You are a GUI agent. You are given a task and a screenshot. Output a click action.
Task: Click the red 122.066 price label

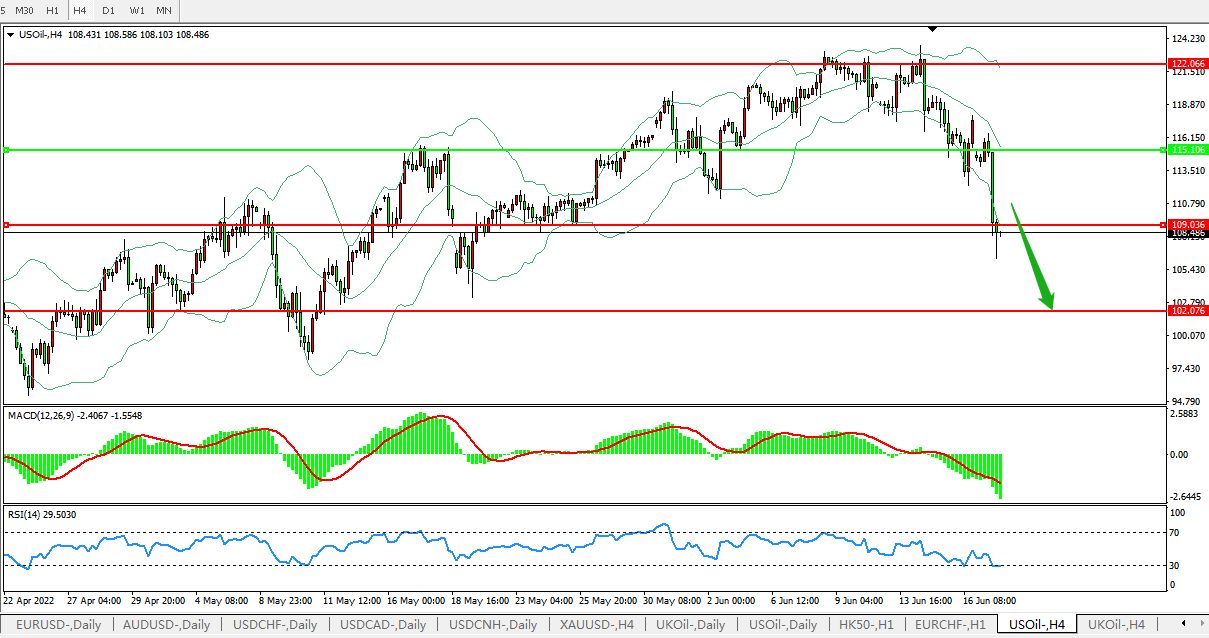point(1187,63)
